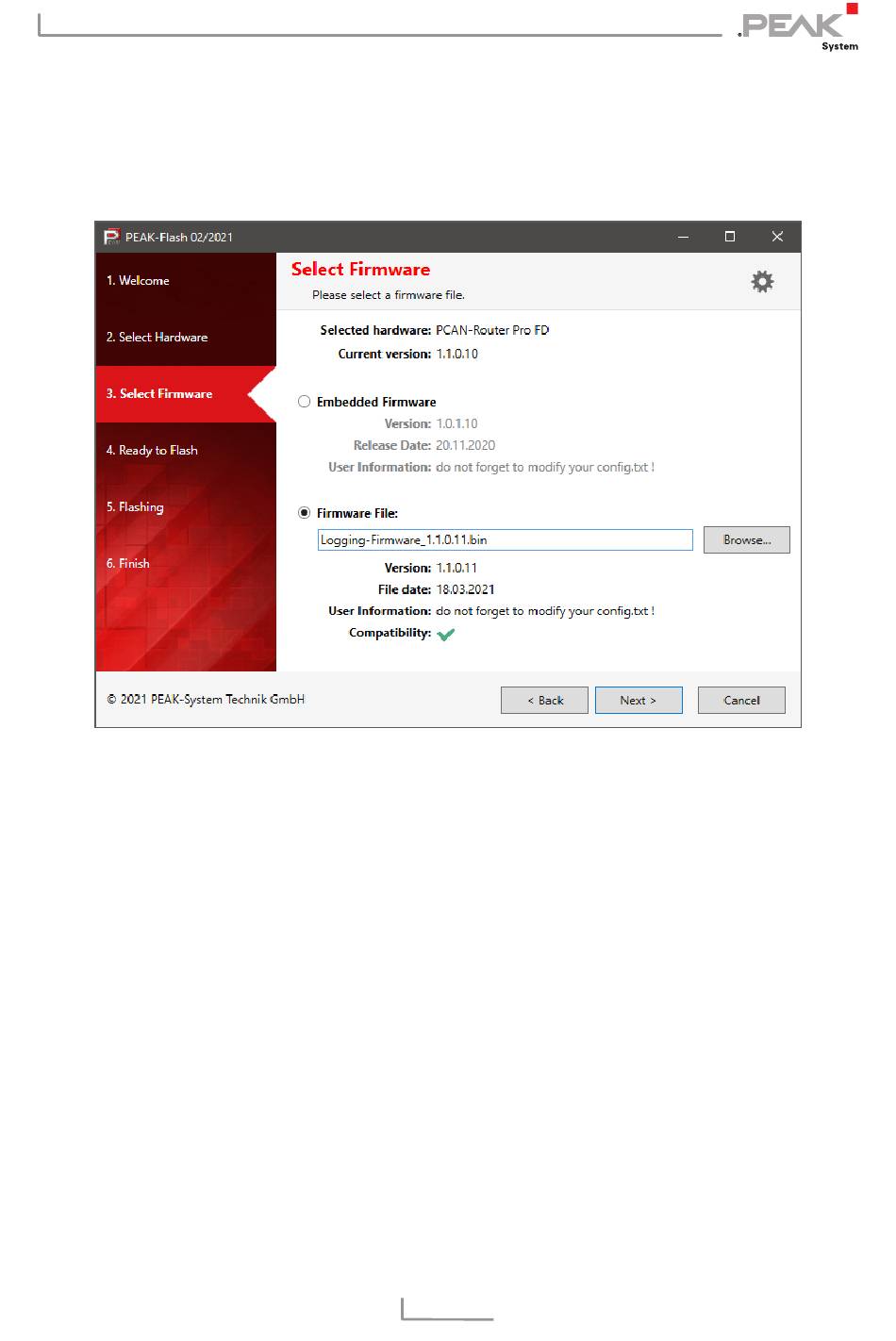Click the Browse... button
This screenshot has width=896, height=1341.
click(x=747, y=539)
